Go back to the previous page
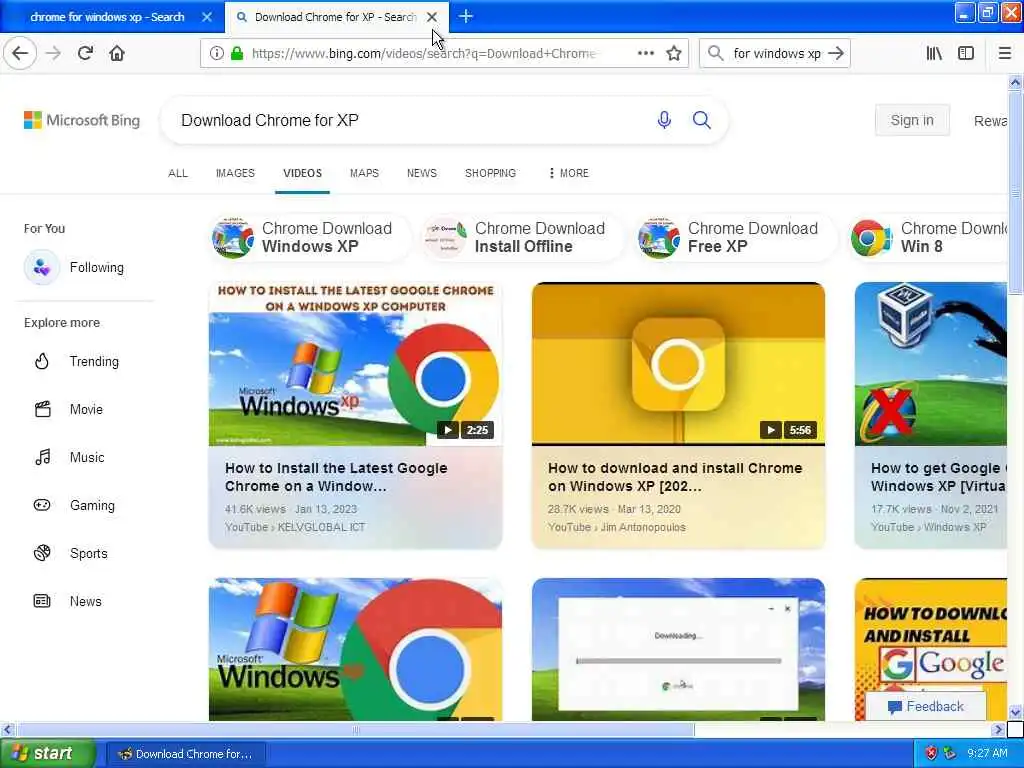Image resolution: width=1024 pixels, height=768 pixels. click(20, 54)
